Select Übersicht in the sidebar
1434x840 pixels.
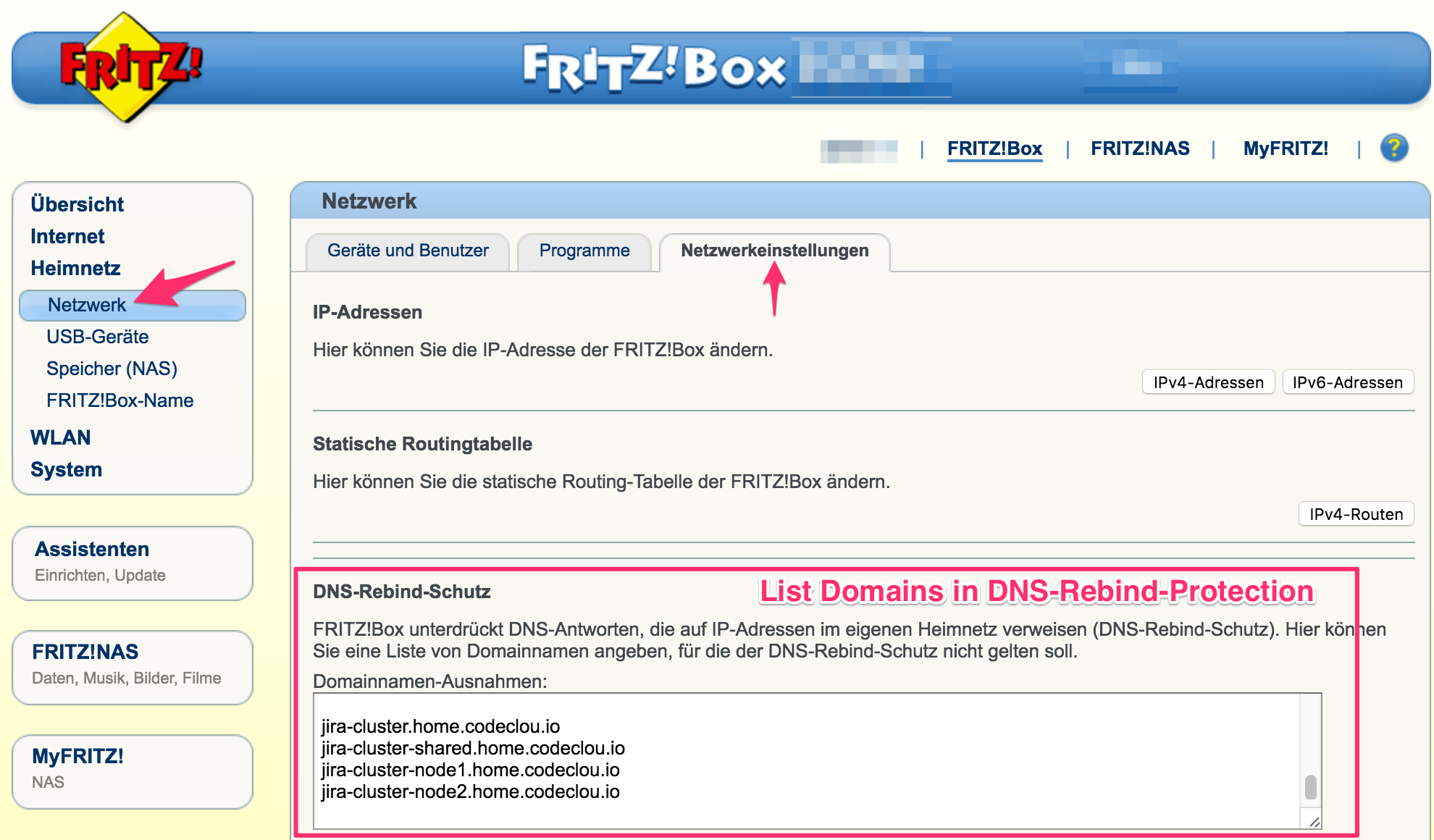(76, 204)
